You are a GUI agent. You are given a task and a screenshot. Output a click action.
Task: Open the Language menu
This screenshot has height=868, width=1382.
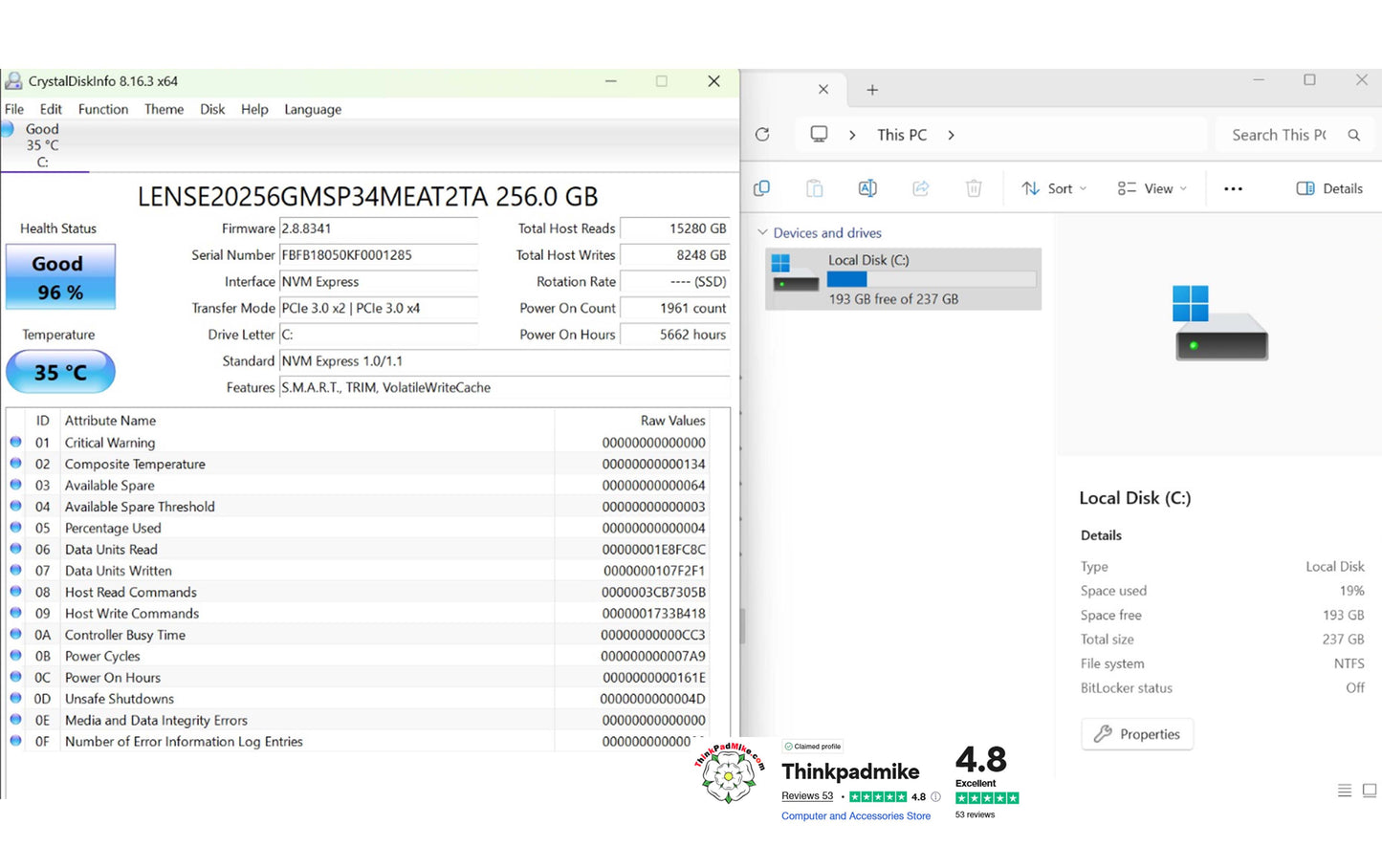[x=313, y=109]
